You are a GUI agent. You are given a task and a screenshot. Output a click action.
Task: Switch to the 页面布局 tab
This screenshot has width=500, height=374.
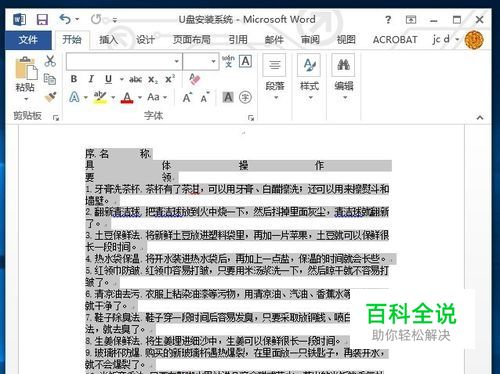pos(192,40)
